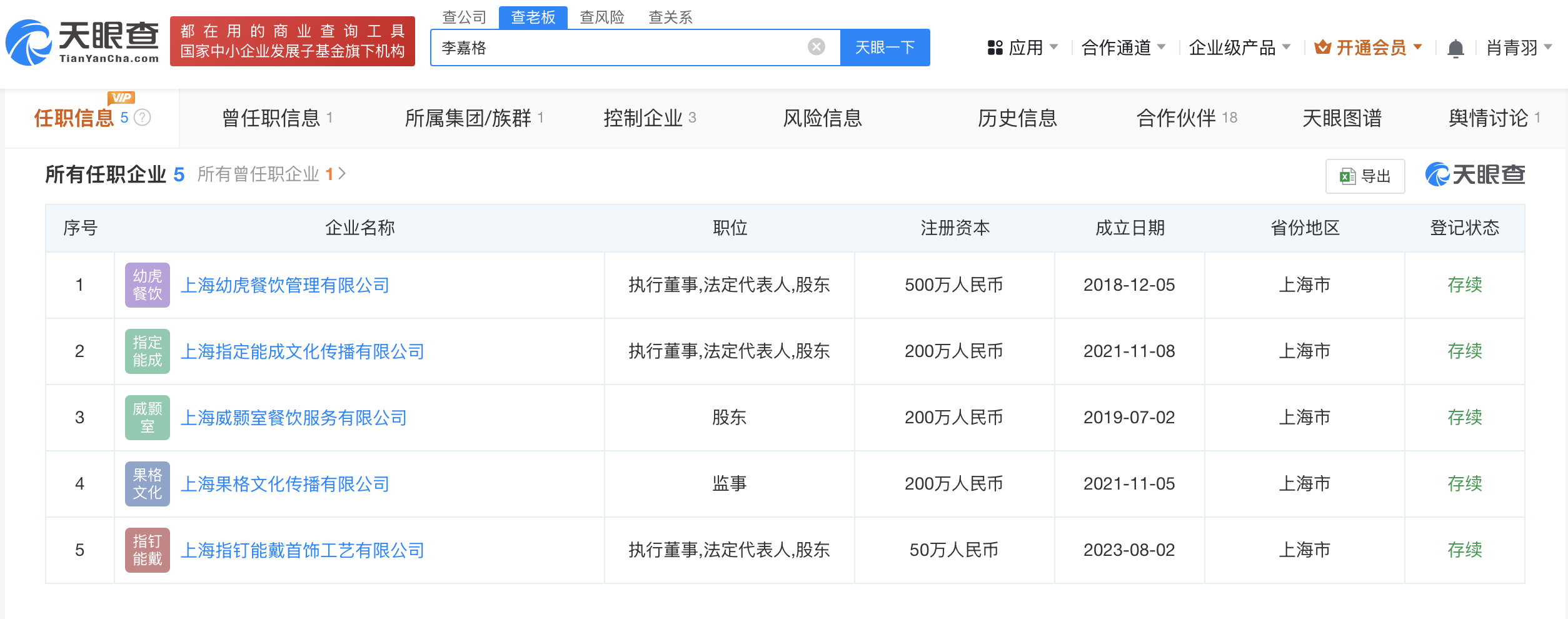Click the 威颢室 company logo tile
1568x619 pixels.
tap(148, 418)
